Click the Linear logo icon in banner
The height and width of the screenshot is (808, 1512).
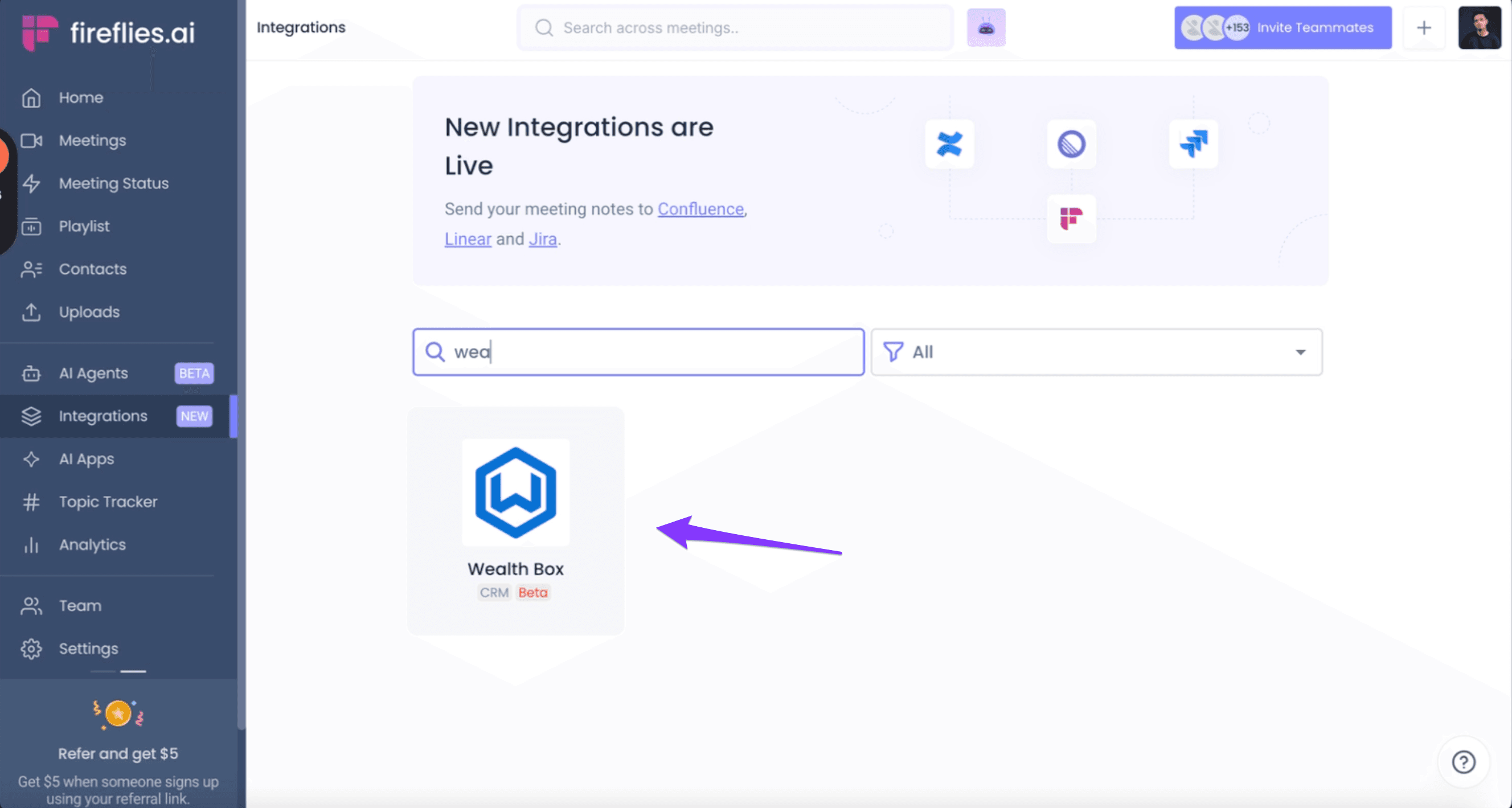[1071, 143]
